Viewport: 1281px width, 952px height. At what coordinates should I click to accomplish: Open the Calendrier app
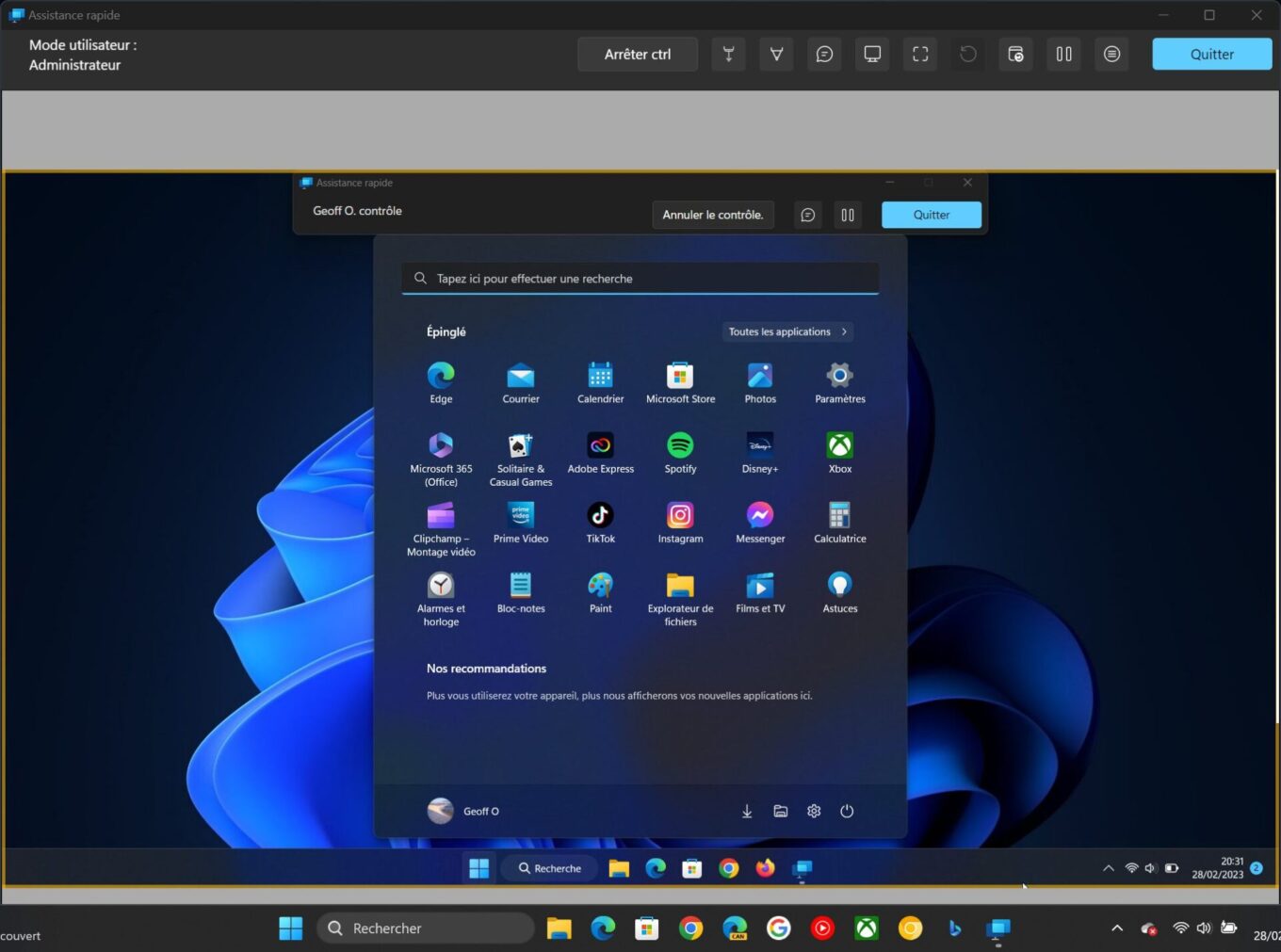point(601,382)
